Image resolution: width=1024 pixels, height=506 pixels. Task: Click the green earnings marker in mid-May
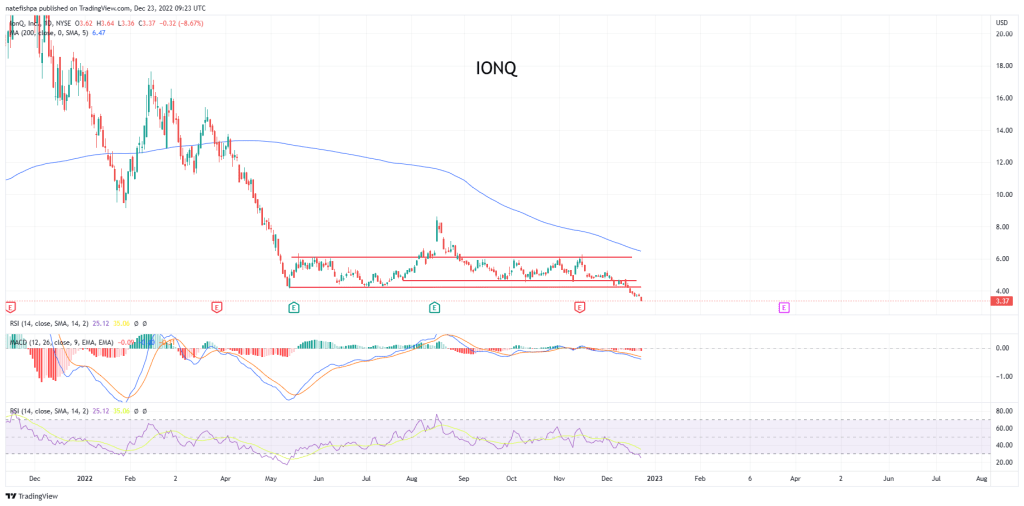[x=292, y=307]
